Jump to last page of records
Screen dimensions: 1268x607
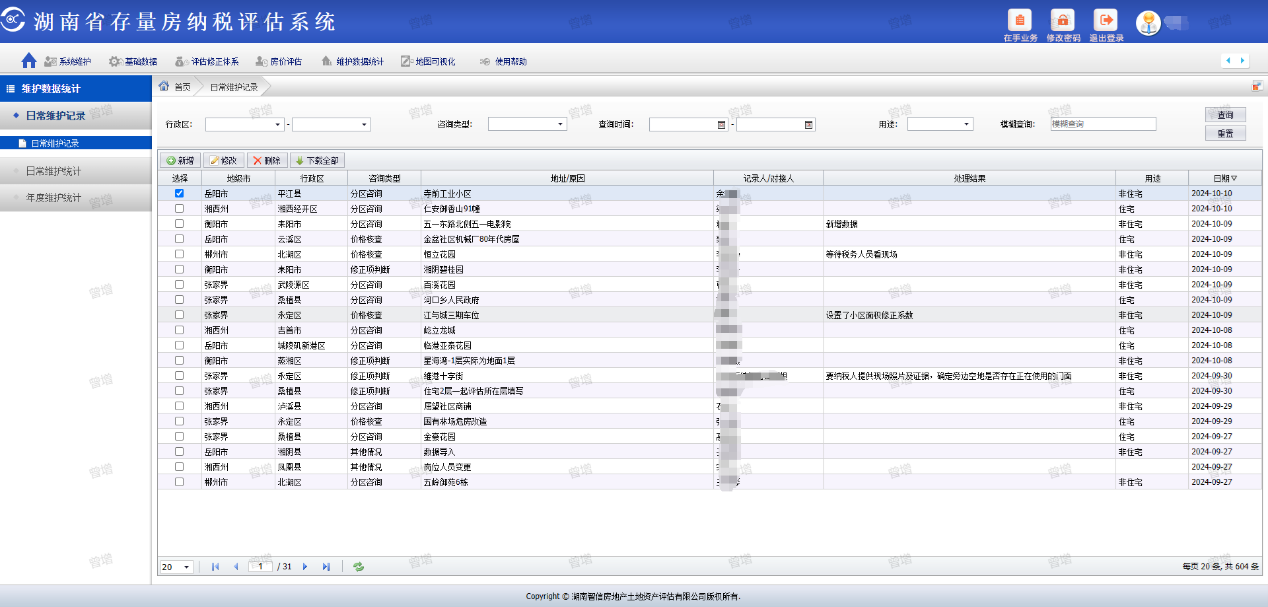point(326,567)
